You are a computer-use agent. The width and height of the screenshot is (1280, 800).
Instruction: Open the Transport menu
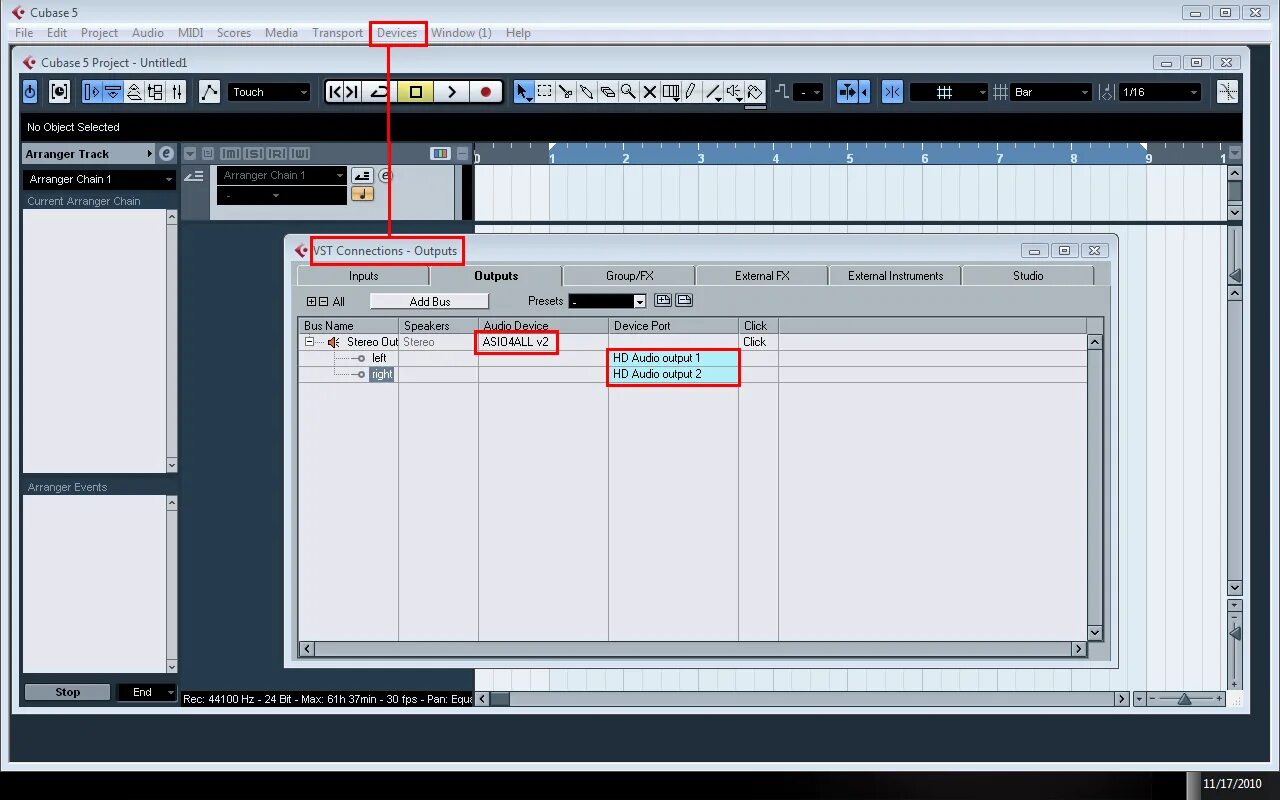337,33
